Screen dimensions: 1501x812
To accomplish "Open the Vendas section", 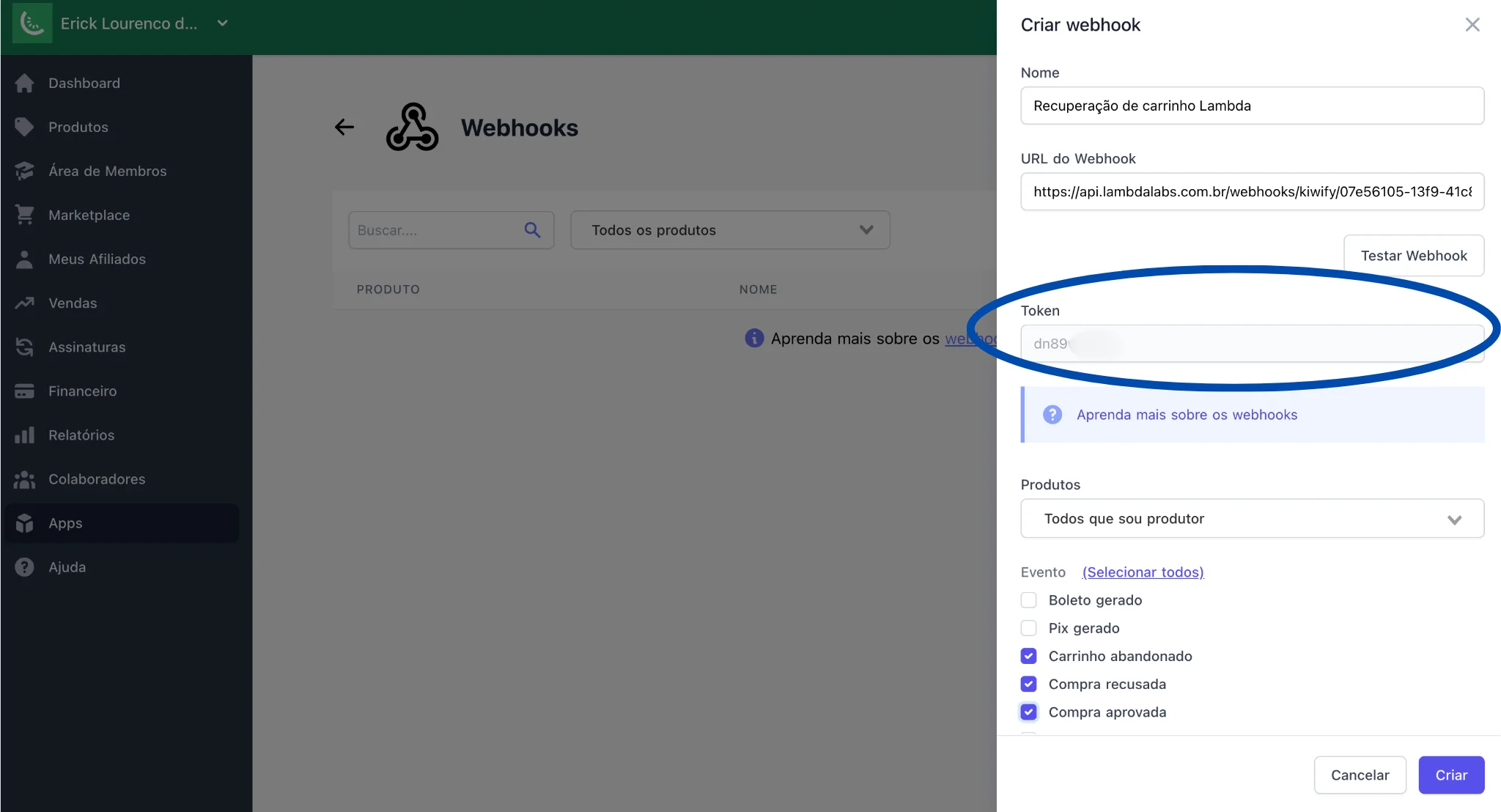I will click(73, 303).
